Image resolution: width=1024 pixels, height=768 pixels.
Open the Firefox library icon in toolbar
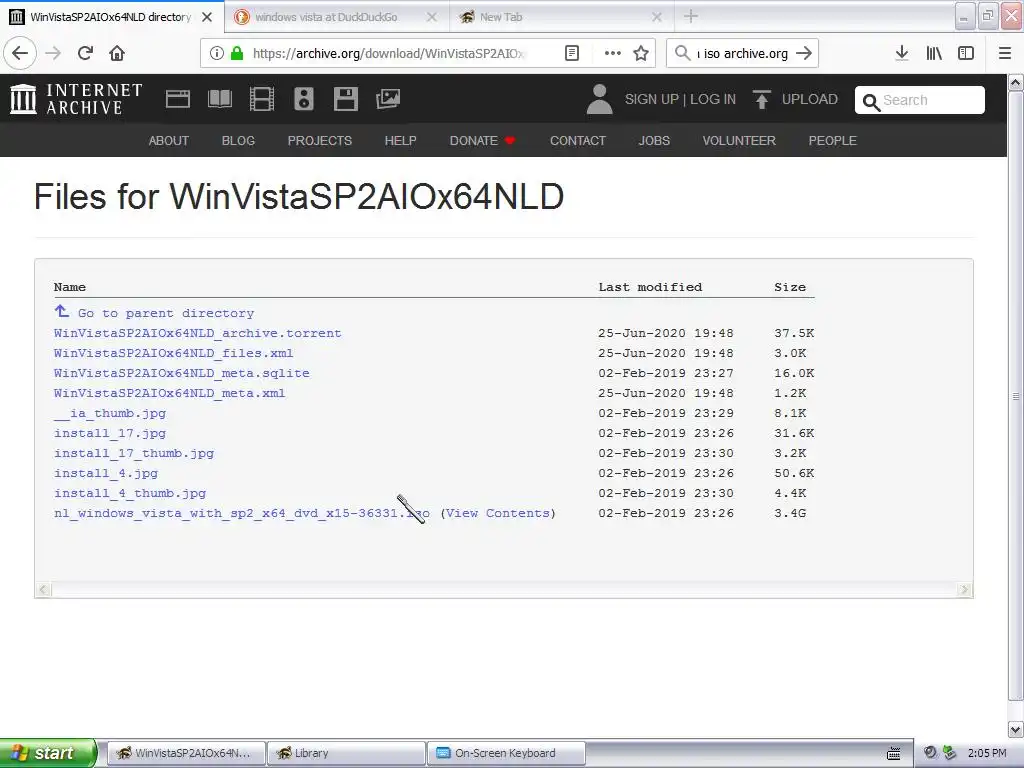point(934,53)
